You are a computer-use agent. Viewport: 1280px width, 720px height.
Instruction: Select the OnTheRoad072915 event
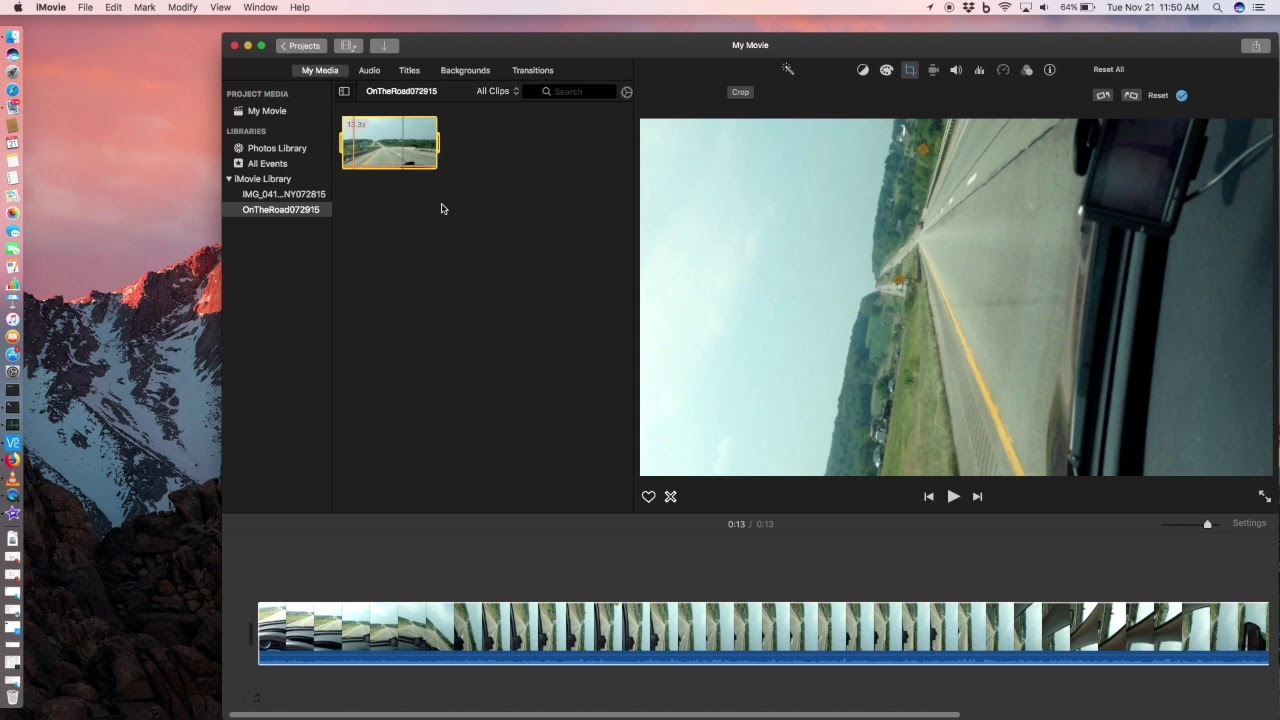(x=280, y=210)
